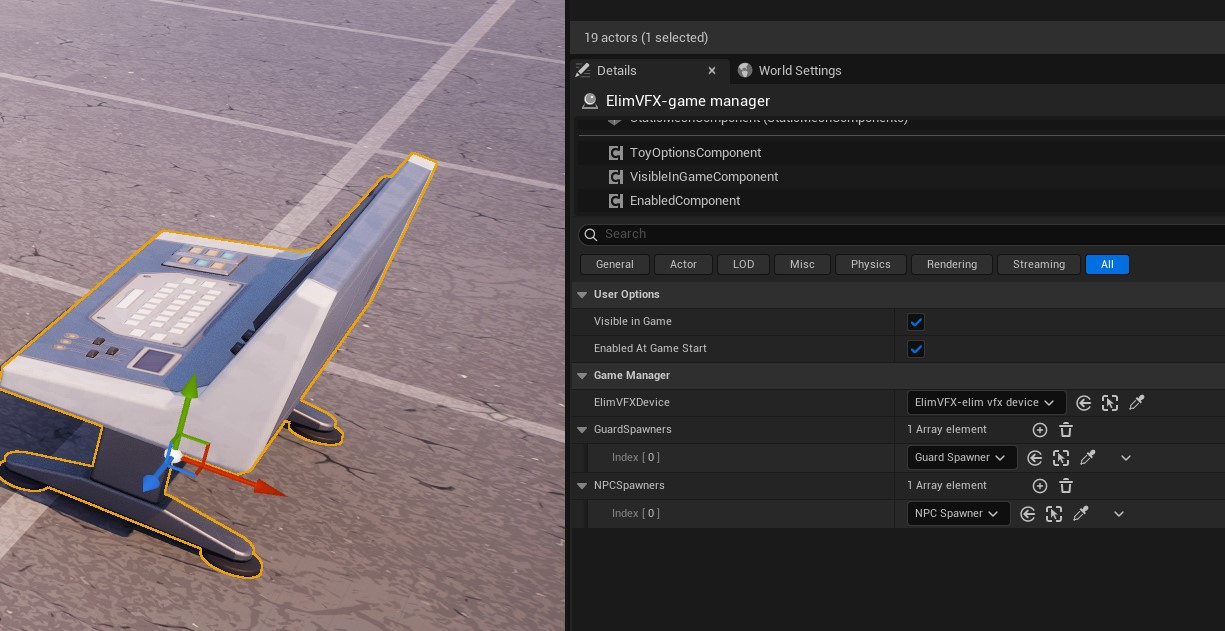Pick ElimVFXDevice actor with the eyedropper

point(1136,403)
